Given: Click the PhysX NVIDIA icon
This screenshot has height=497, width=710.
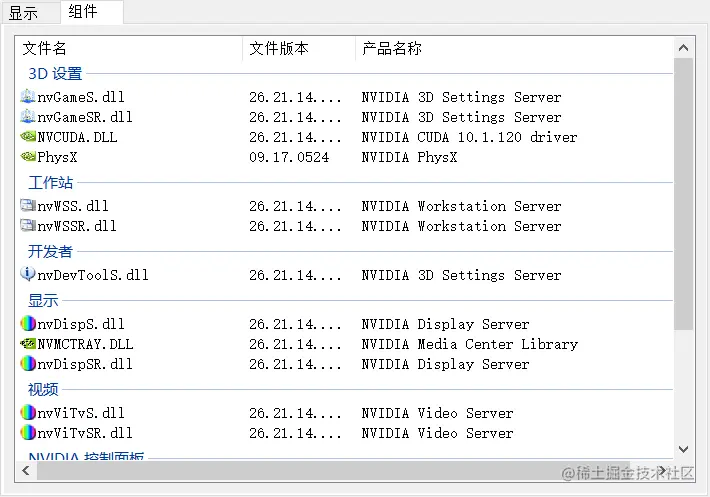Looking at the screenshot, I should pyautogui.click(x=28, y=157).
